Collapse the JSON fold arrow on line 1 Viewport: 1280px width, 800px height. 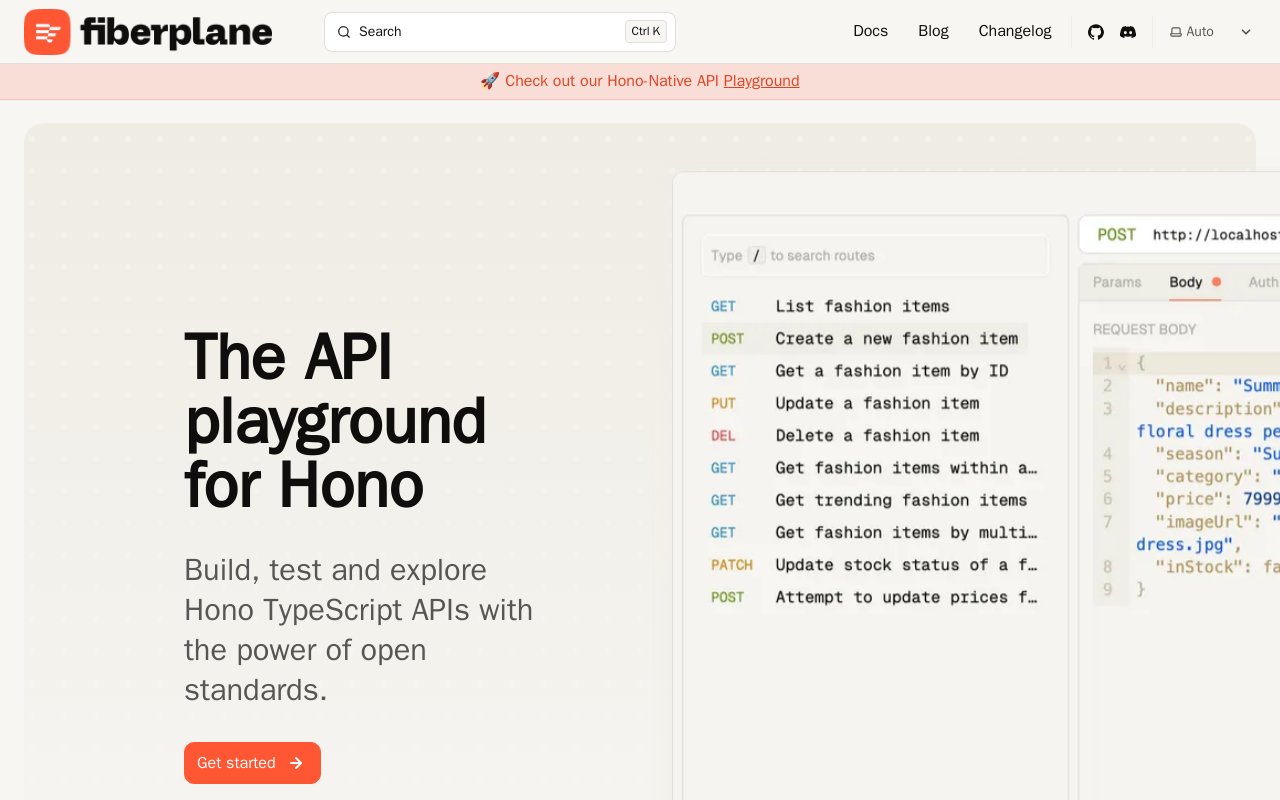pyautogui.click(x=1122, y=365)
